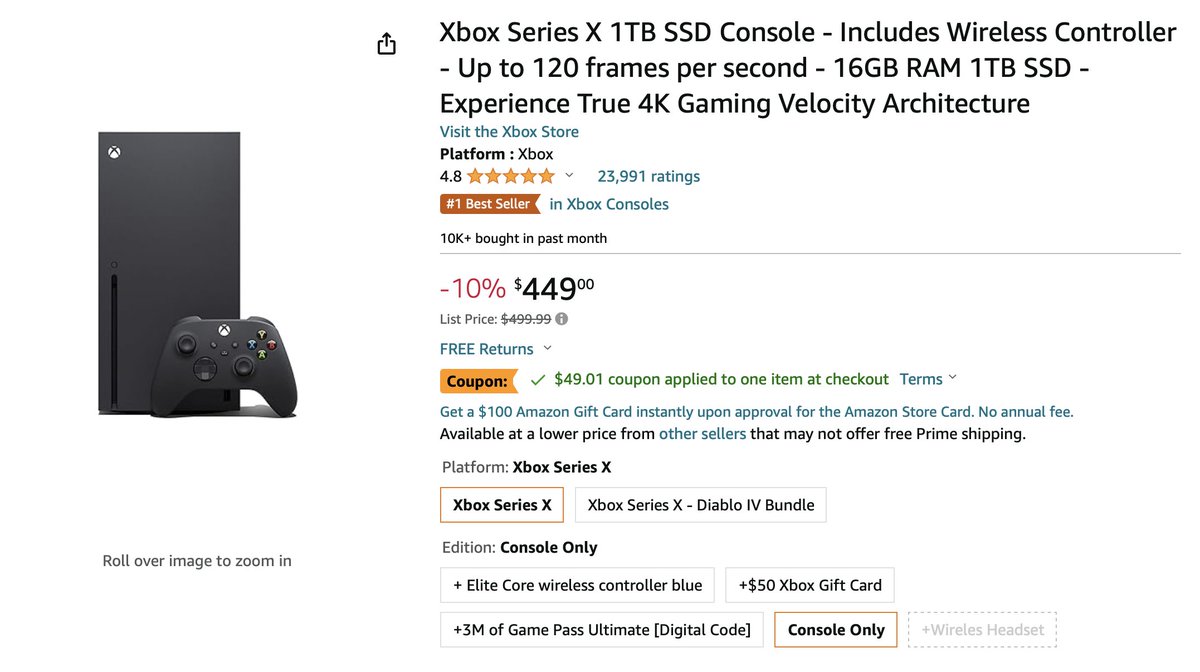Expand the ratings breakdown chevron

(x=570, y=176)
